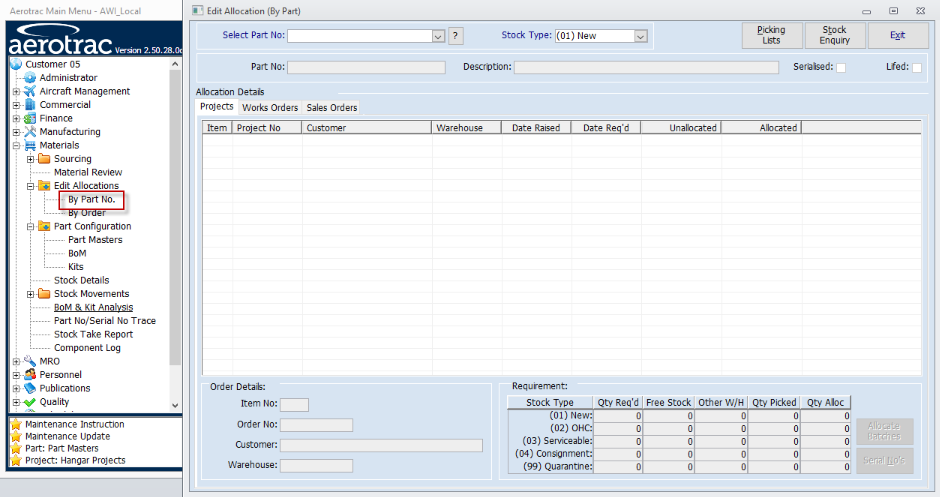Toggle the Serialised checkbox
This screenshot has height=497, width=940.
pos(841,68)
